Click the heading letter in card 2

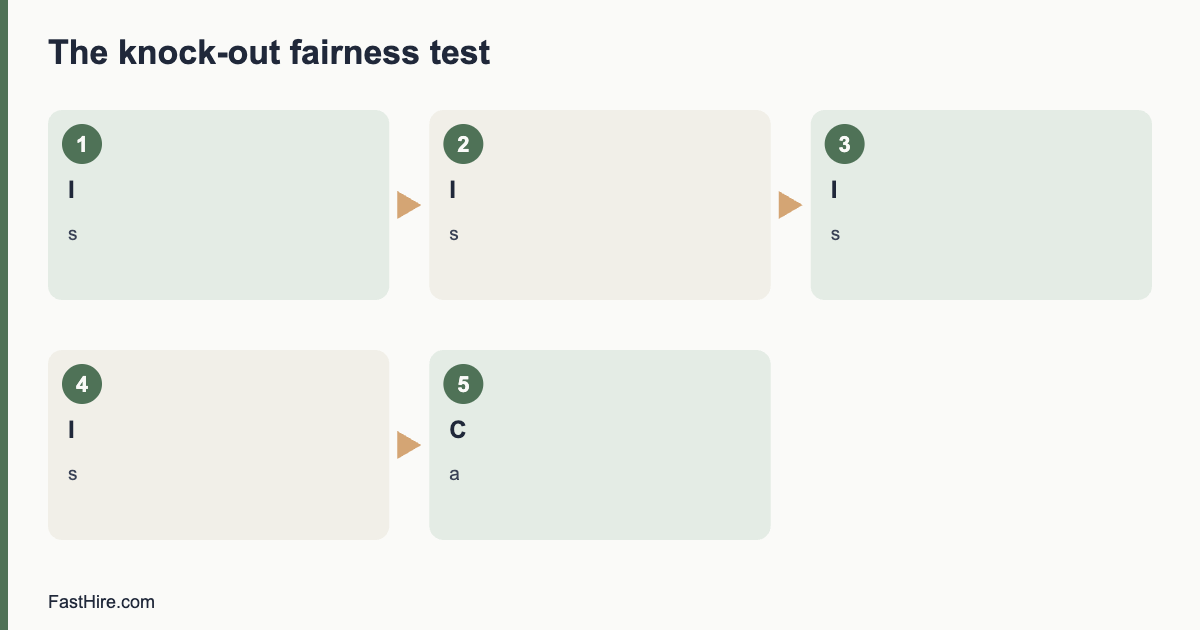[452, 190]
